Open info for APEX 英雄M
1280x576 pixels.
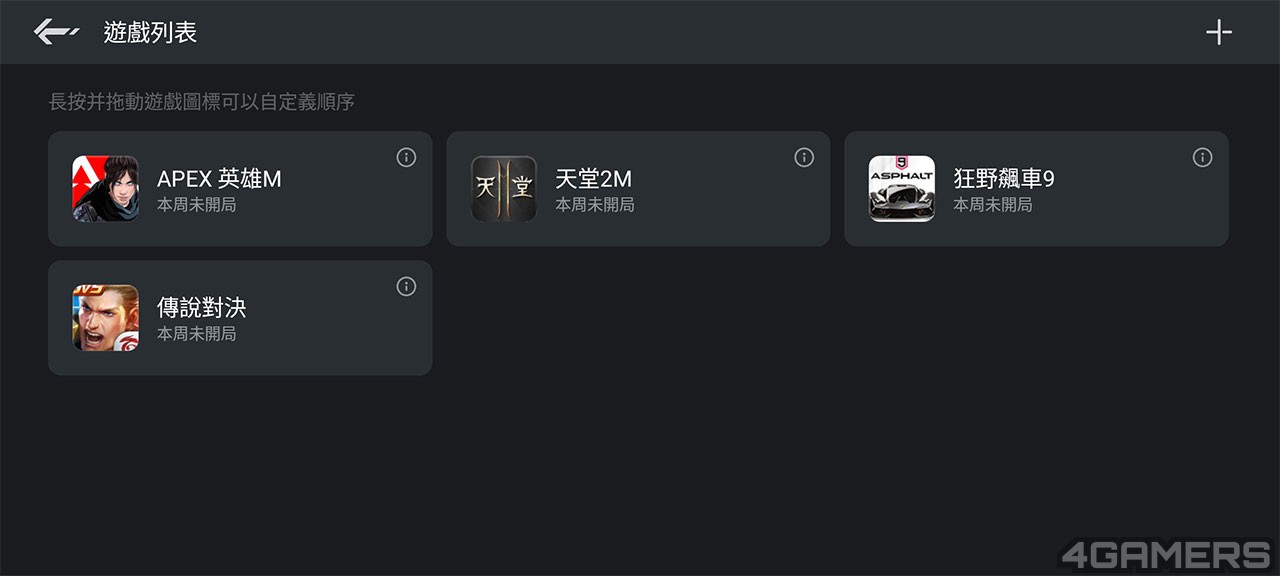click(406, 157)
